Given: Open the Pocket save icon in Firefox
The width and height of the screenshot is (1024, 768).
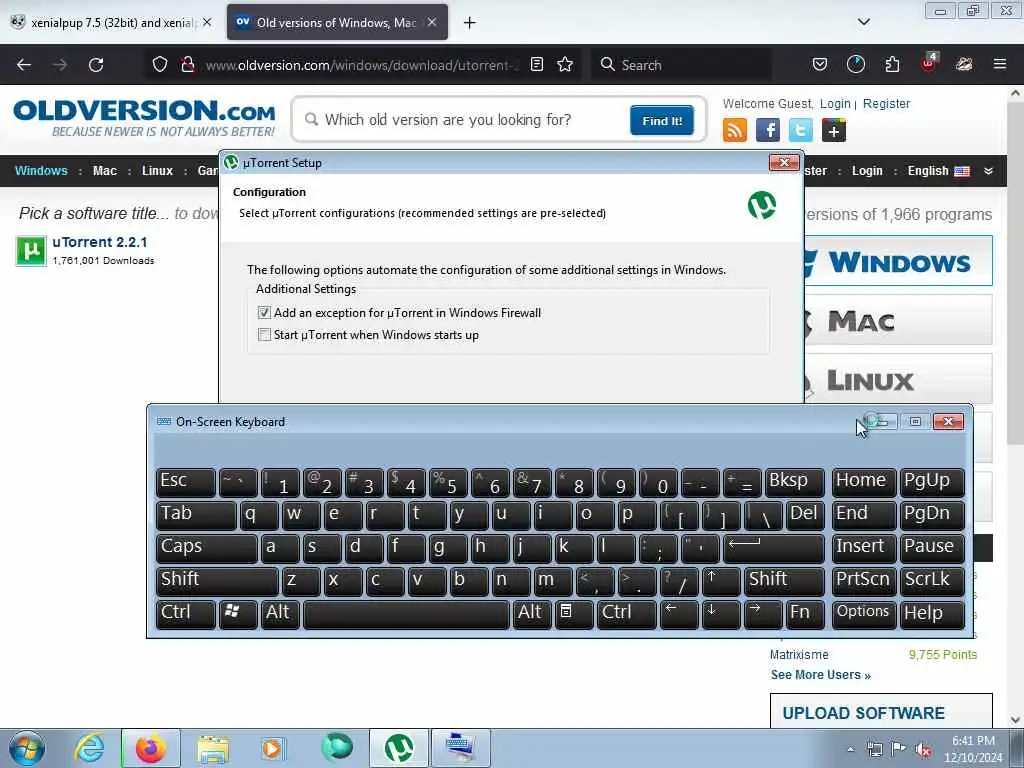Looking at the screenshot, I should pyautogui.click(x=820, y=65).
